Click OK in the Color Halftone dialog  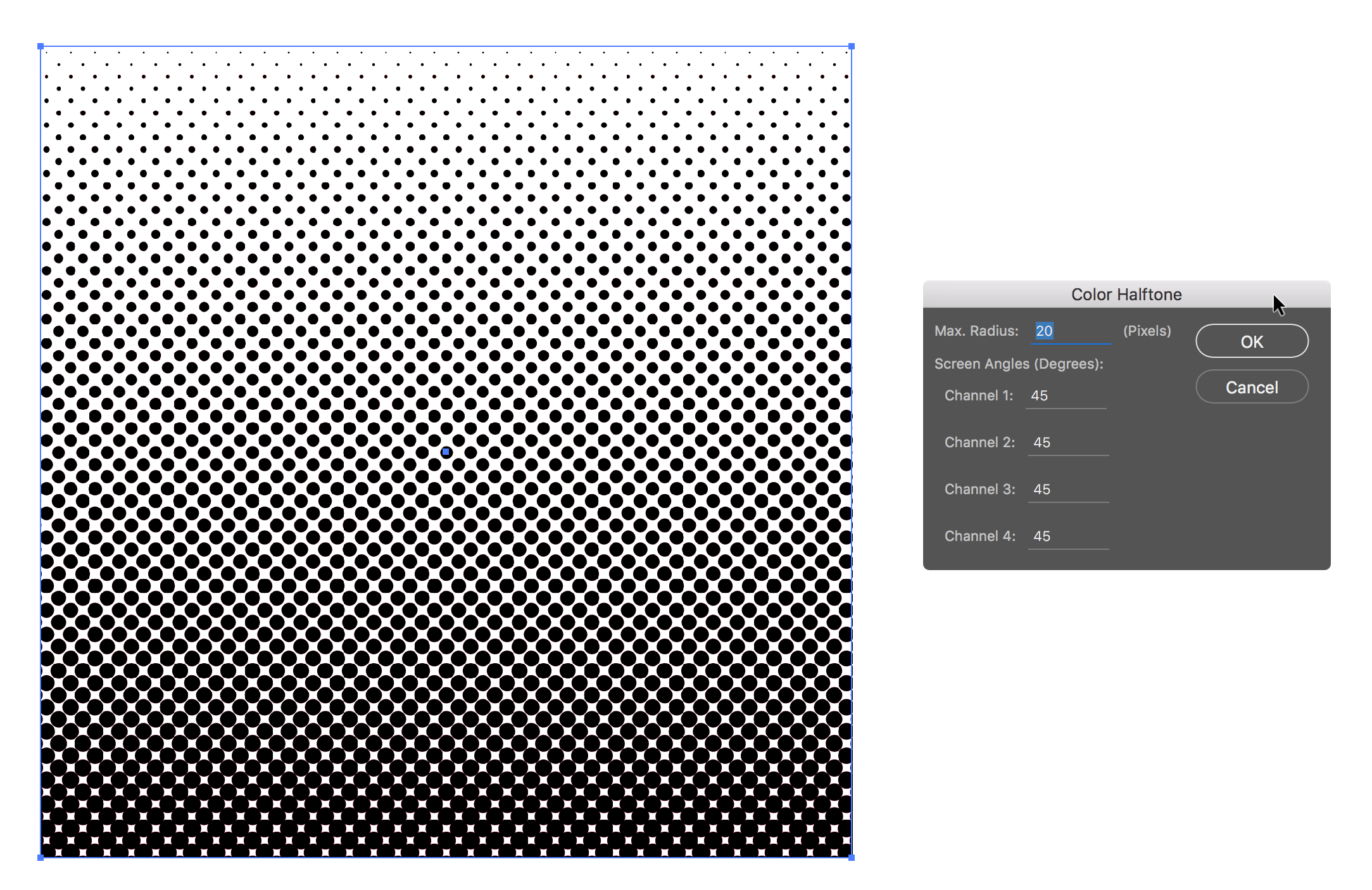click(x=1251, y=341)
